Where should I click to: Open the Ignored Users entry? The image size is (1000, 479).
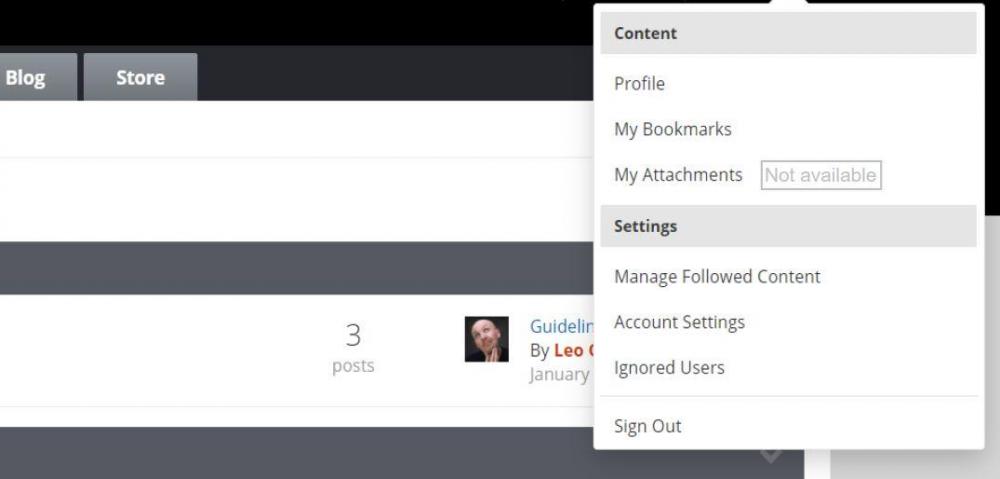(x=669, y=367)
